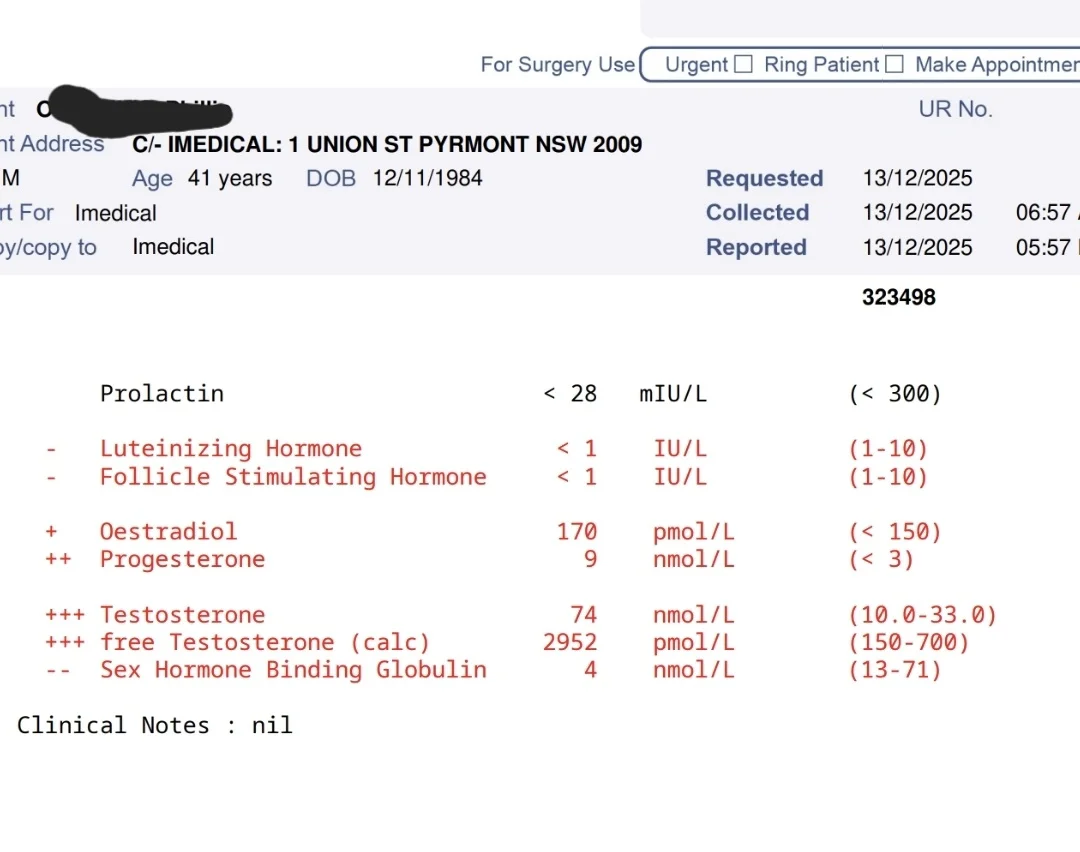The width and height of the screenshot is (1080, 852).
Task: Tick the Urgent checkbox
Action: [x=743, y=64]
